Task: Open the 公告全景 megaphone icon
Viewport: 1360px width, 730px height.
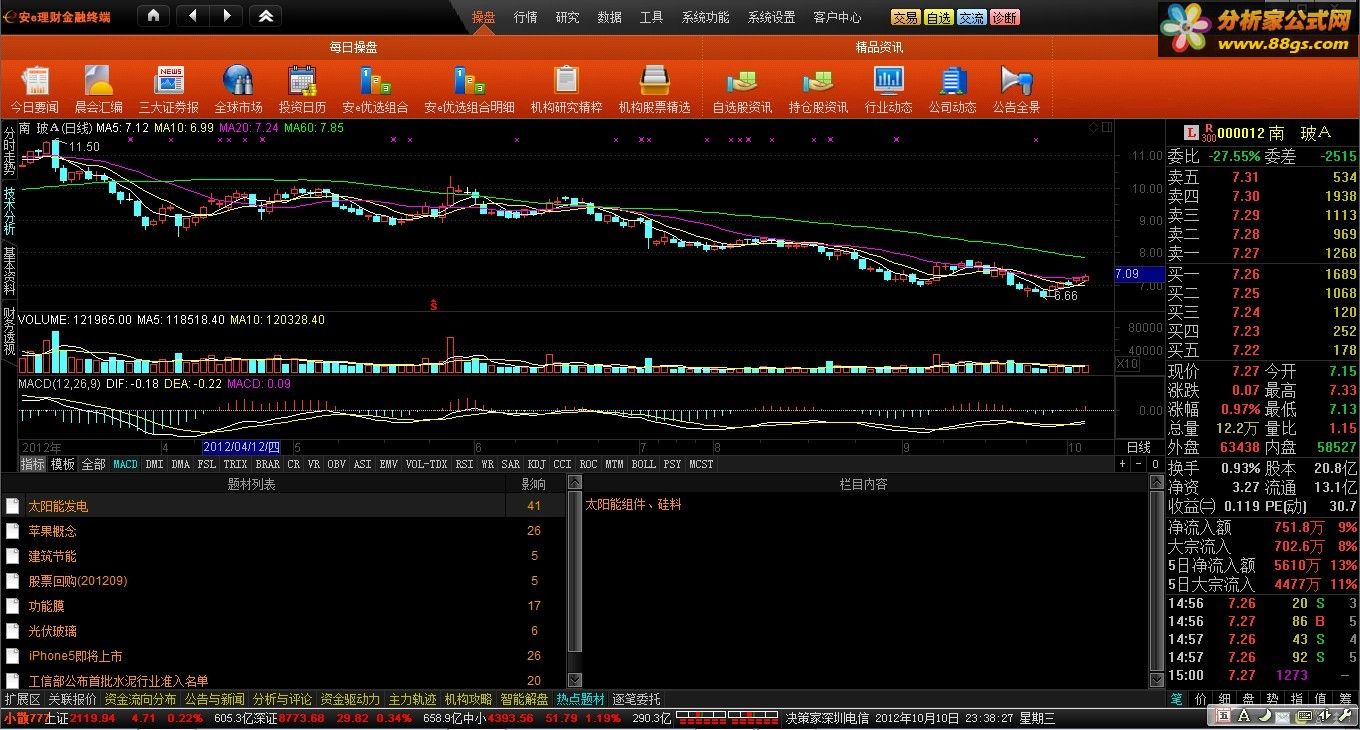Action: pos(1016,82)
